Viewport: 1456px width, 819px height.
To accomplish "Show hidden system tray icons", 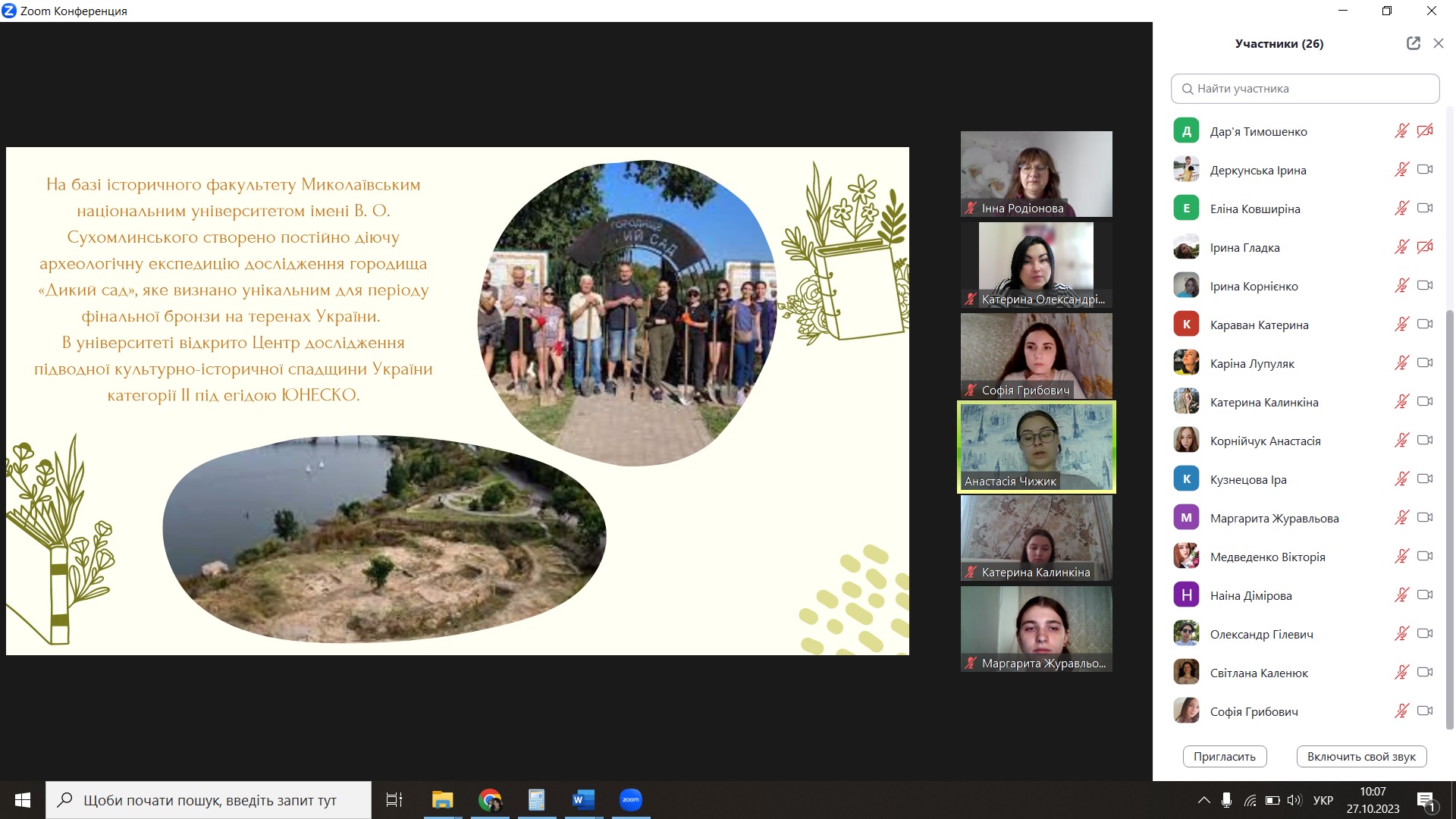I will (1203, 800).
